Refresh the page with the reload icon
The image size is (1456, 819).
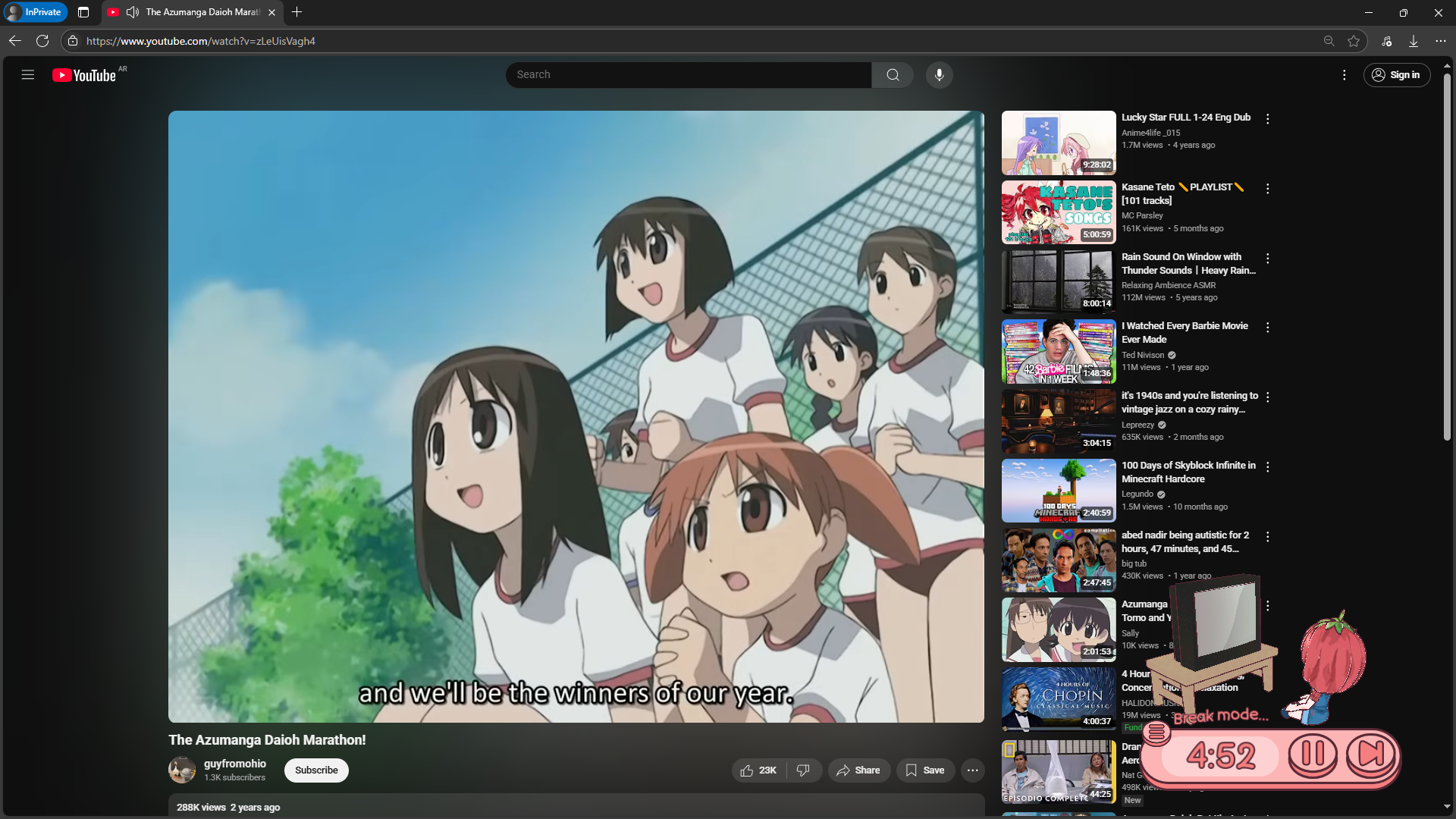[x=42, y=41]
